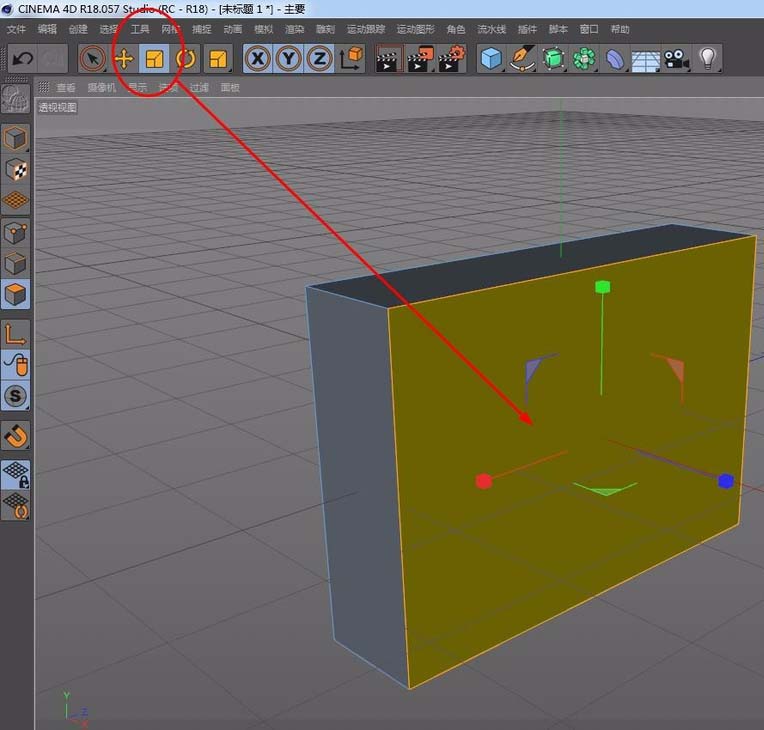Click the Live Selection arrow tool

pos(93,59)
